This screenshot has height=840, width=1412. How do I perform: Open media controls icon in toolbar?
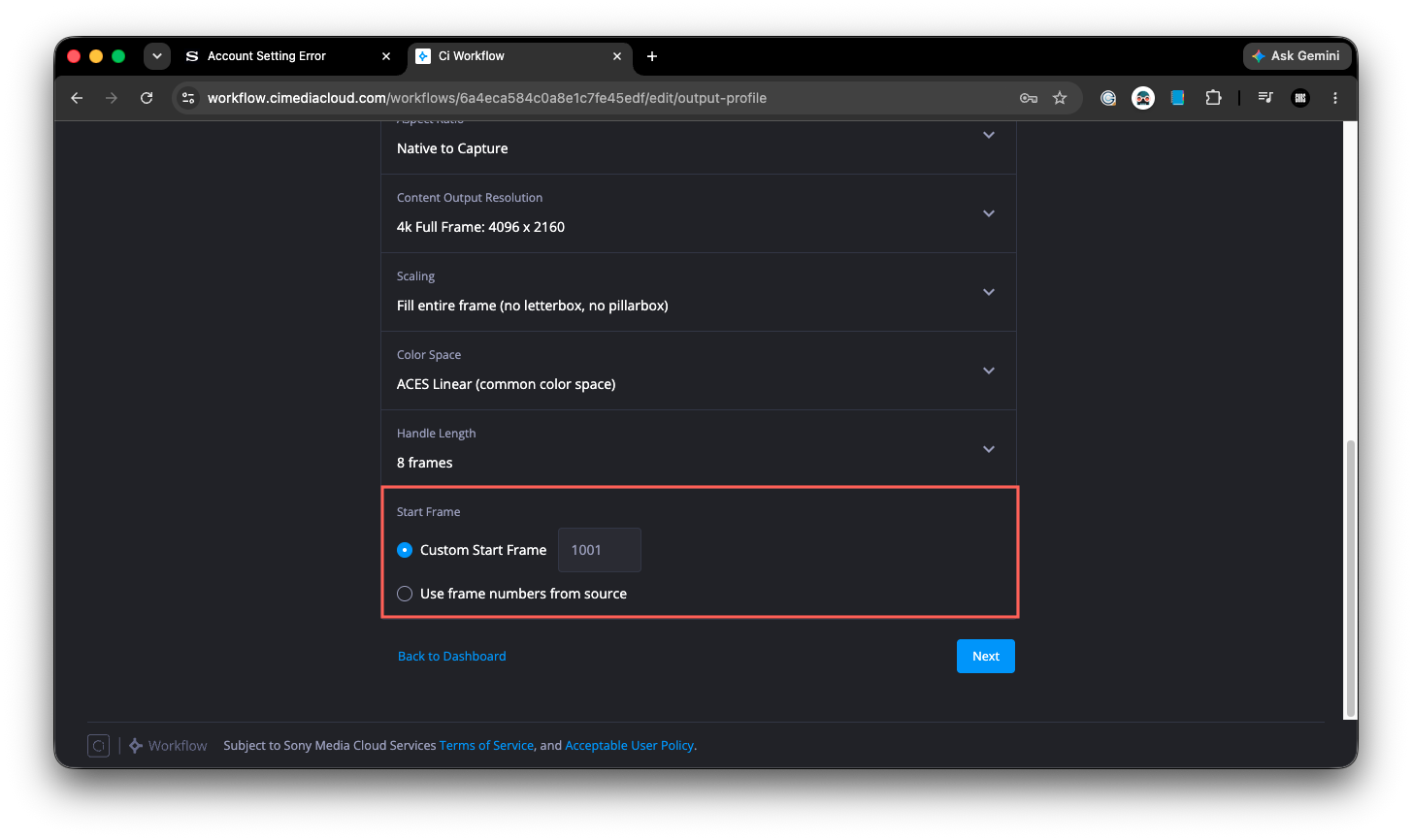[x=1265, y=98]
